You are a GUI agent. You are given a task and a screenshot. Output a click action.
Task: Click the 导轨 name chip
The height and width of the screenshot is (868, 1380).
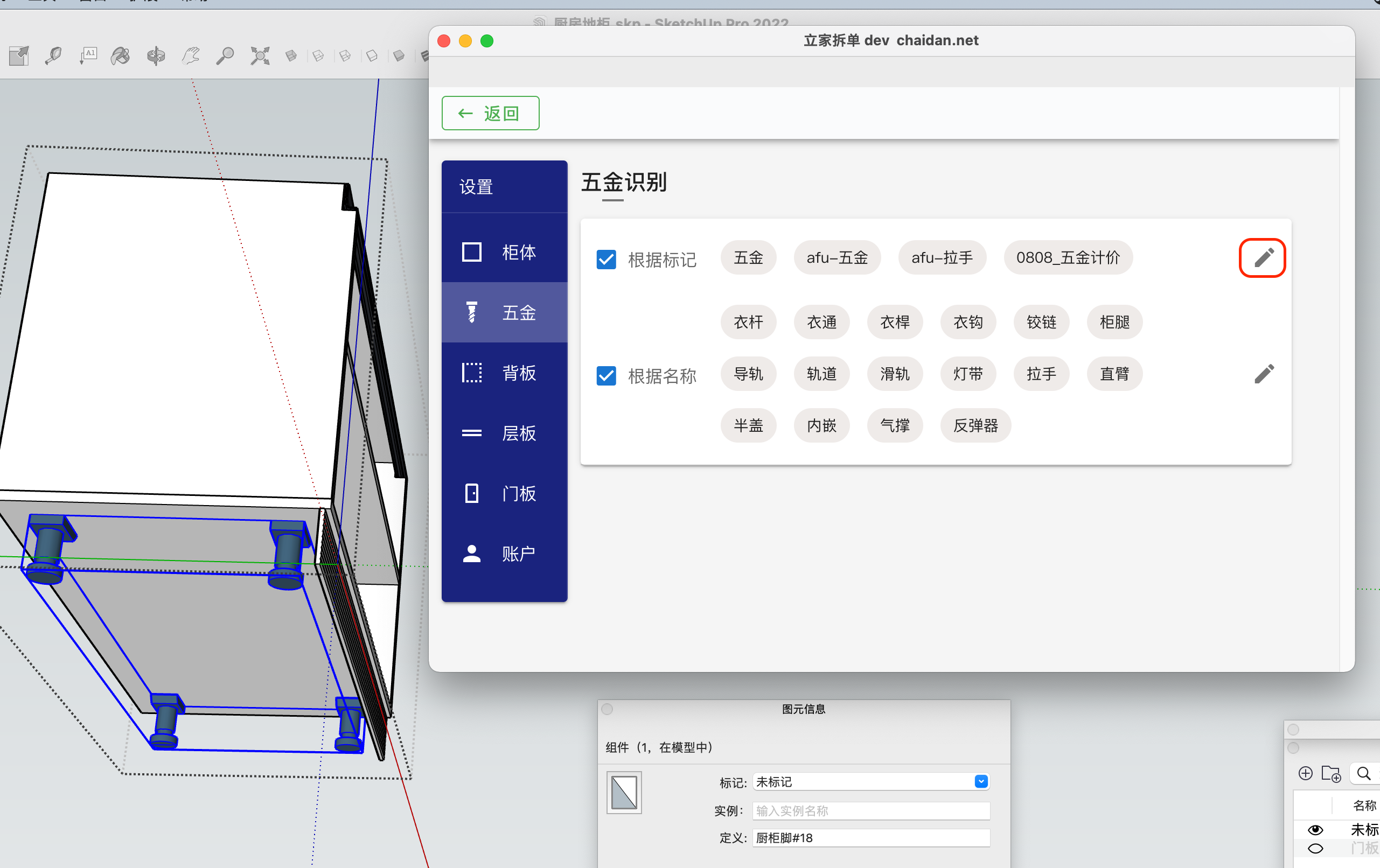(749, 374)
